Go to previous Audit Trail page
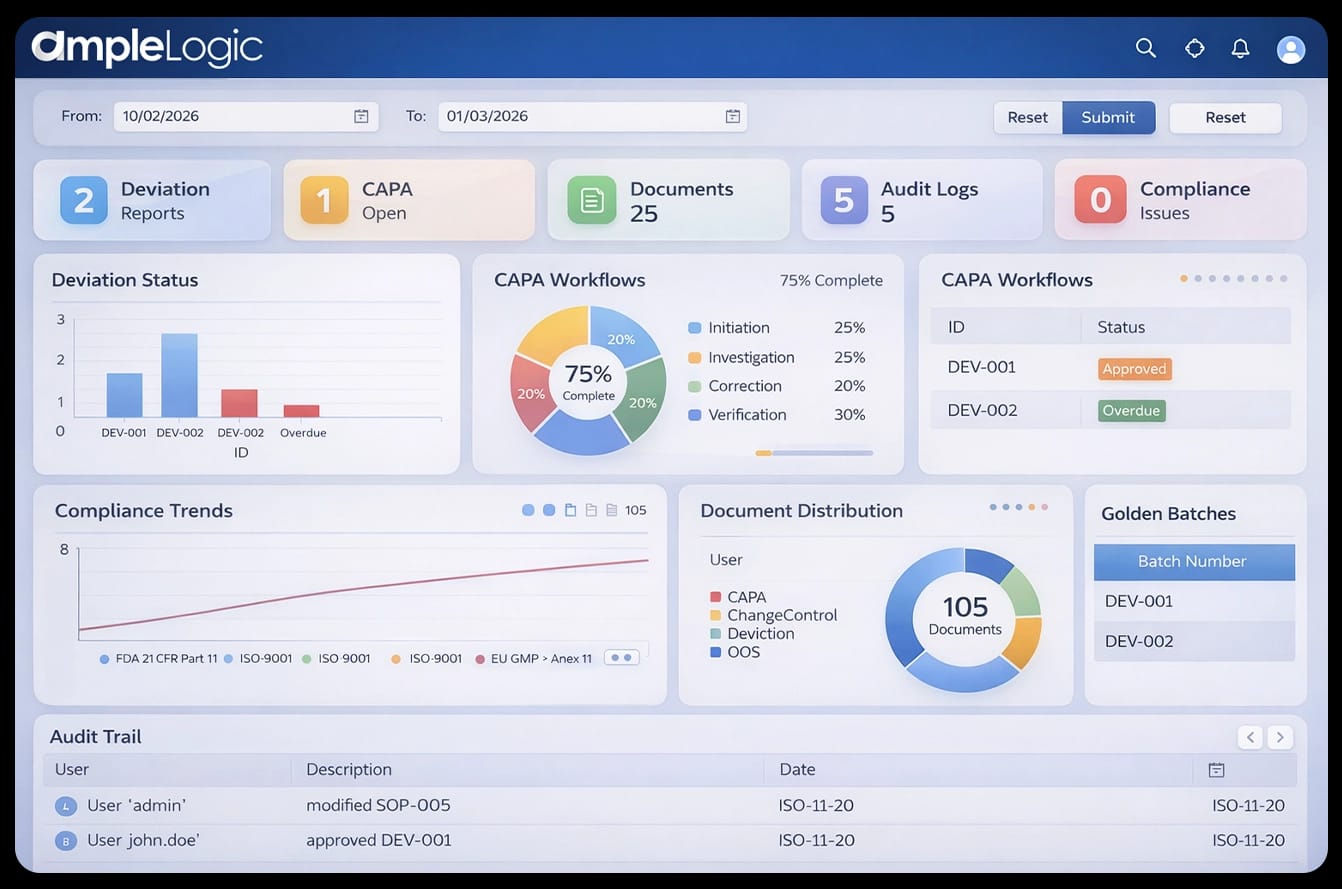1342x889 pixels. [x=1250, y=737]
